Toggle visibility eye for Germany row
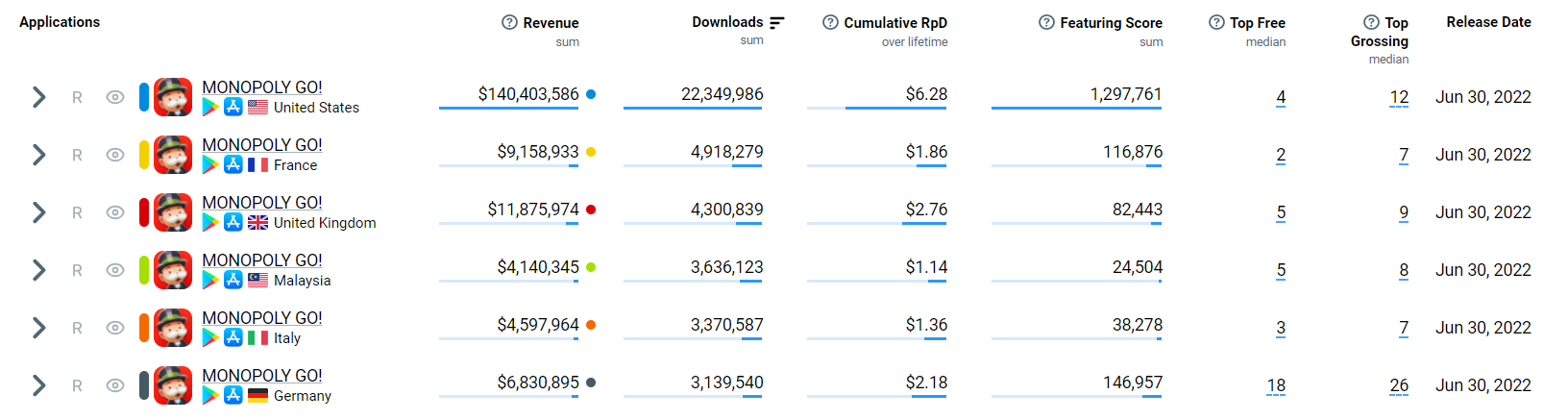The image size is (1568, 420). click(x=115, y=385)
